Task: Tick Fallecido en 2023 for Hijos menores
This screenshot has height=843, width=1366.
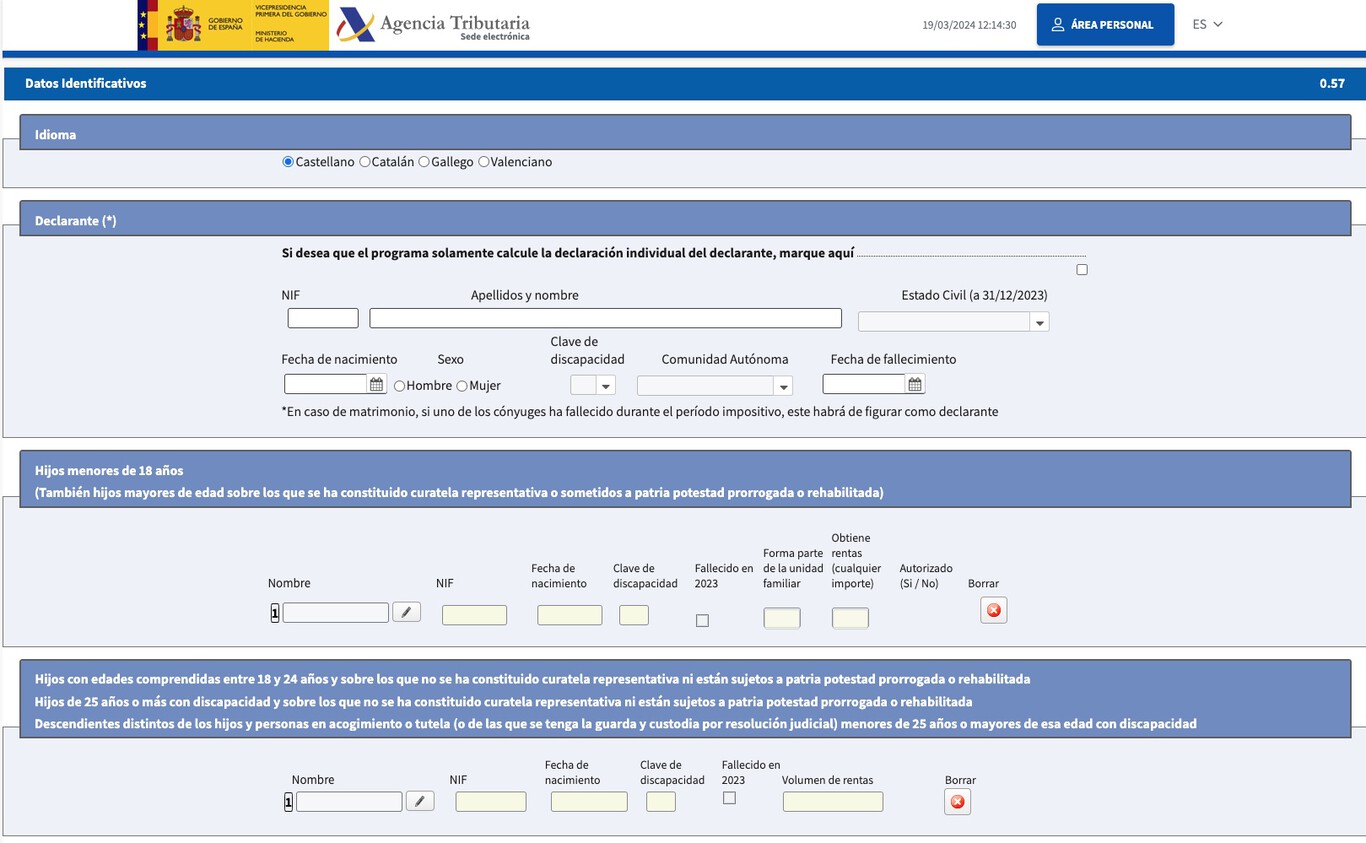Action: coord(702,620)
